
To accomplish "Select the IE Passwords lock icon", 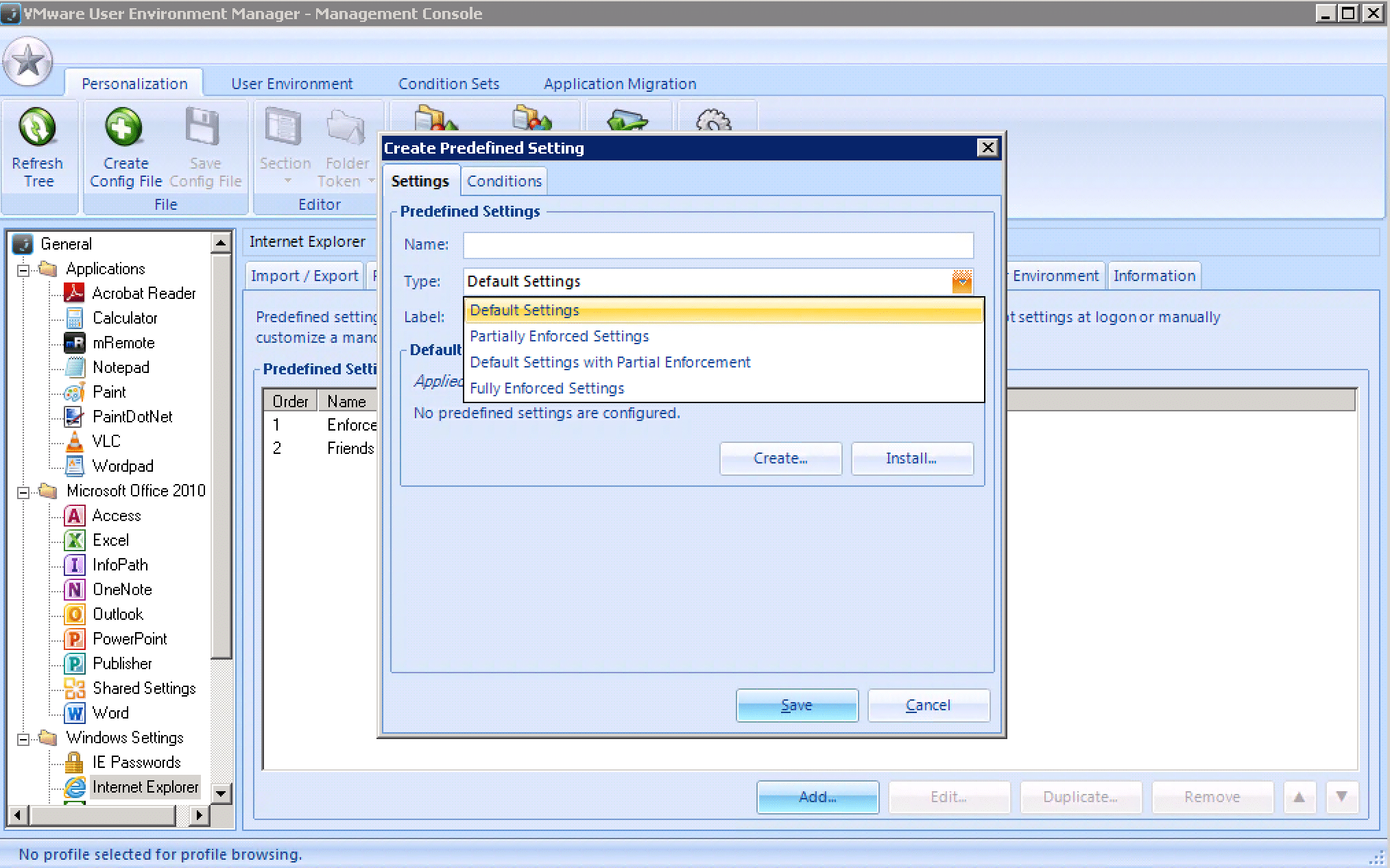I will [74, 762].
